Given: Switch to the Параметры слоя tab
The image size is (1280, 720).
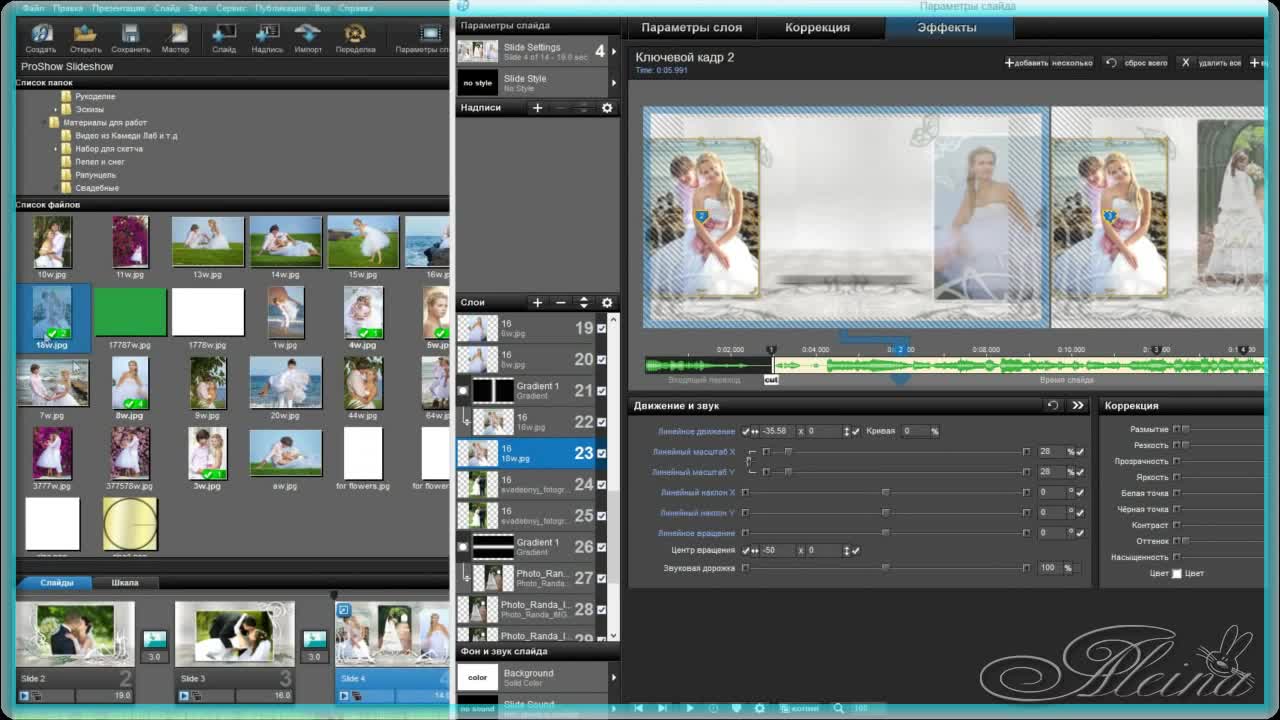Looking at the screenshot, I should click(x=691, y=28).
